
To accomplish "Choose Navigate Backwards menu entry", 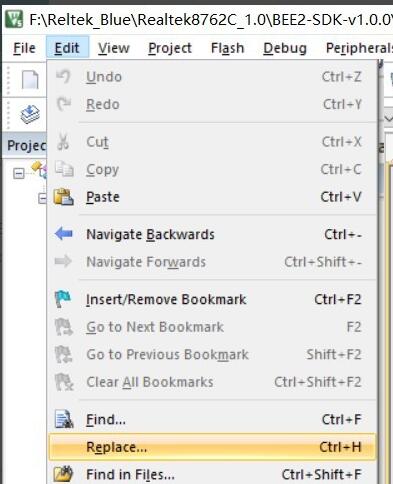I will [212, 234].
